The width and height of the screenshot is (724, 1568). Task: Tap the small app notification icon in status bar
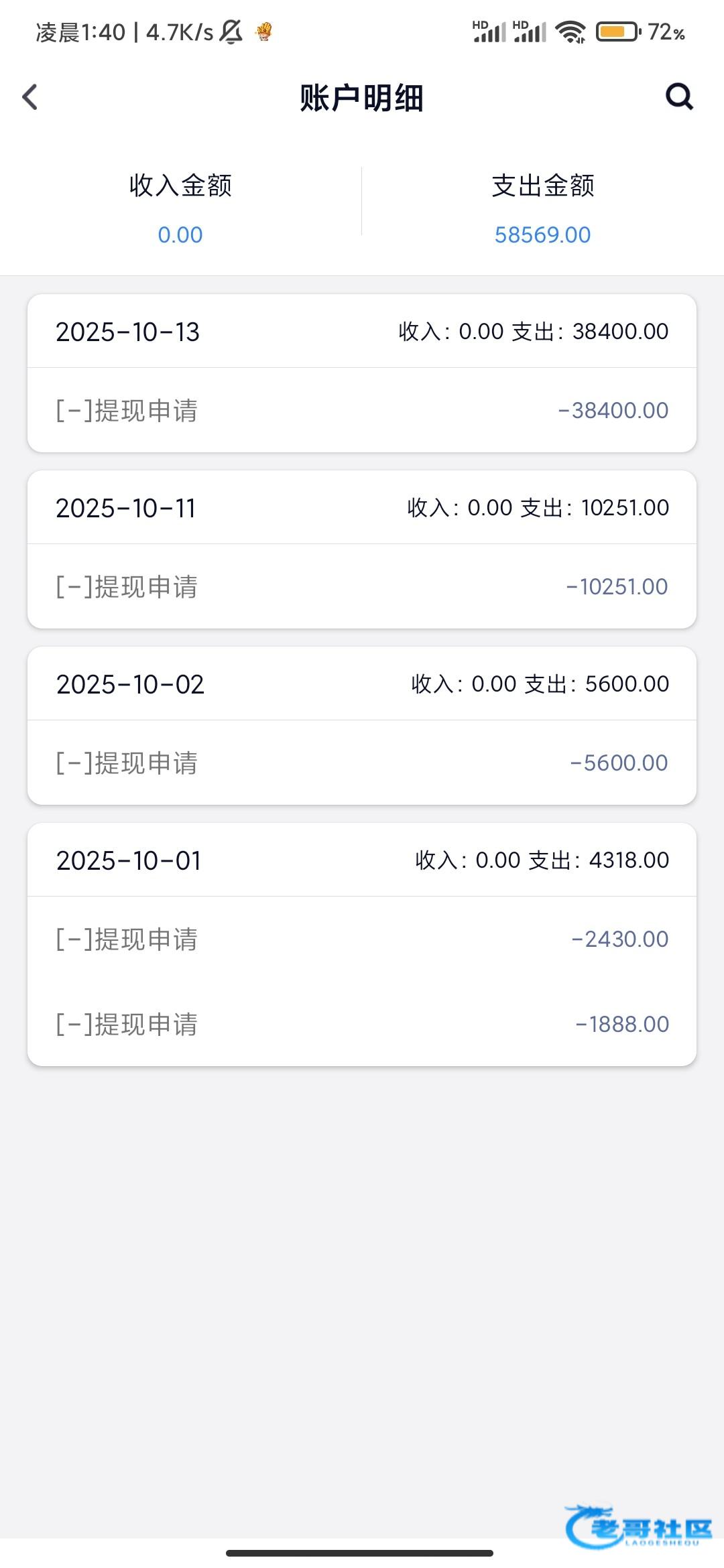click(264, 31)
